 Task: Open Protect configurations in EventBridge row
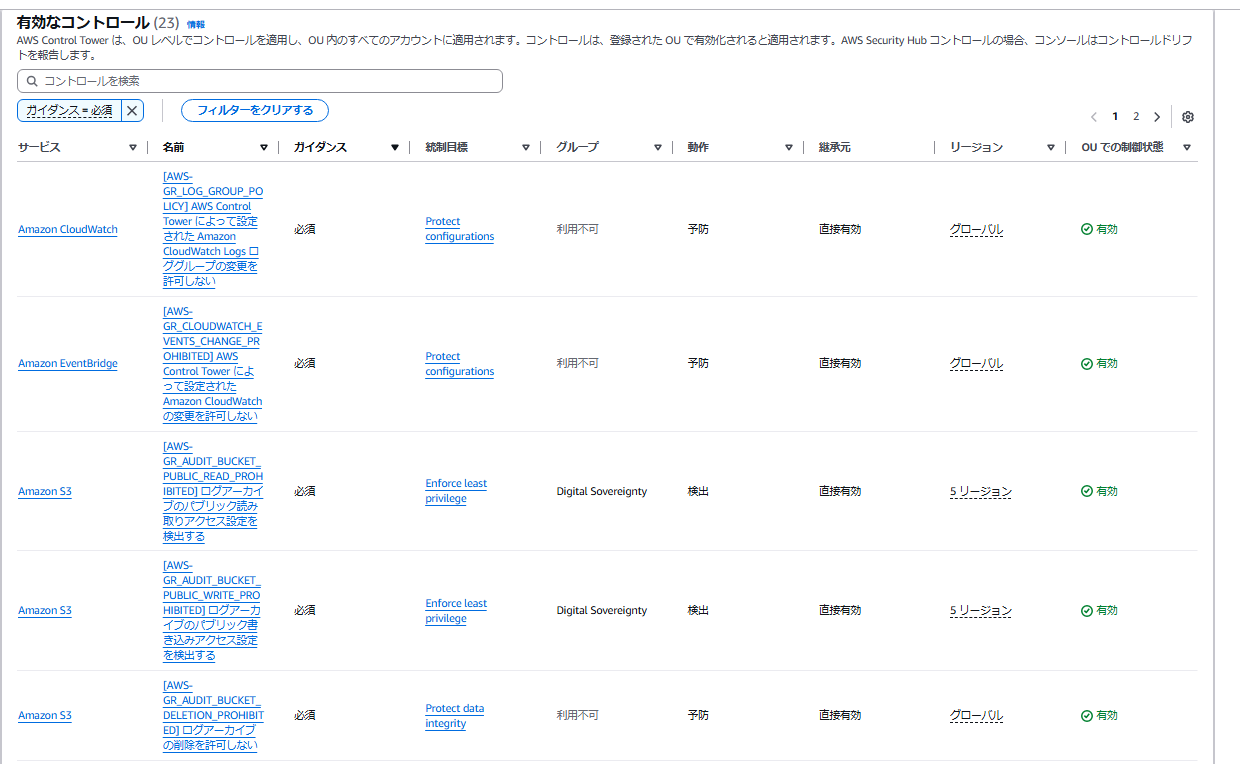[460, 364]
